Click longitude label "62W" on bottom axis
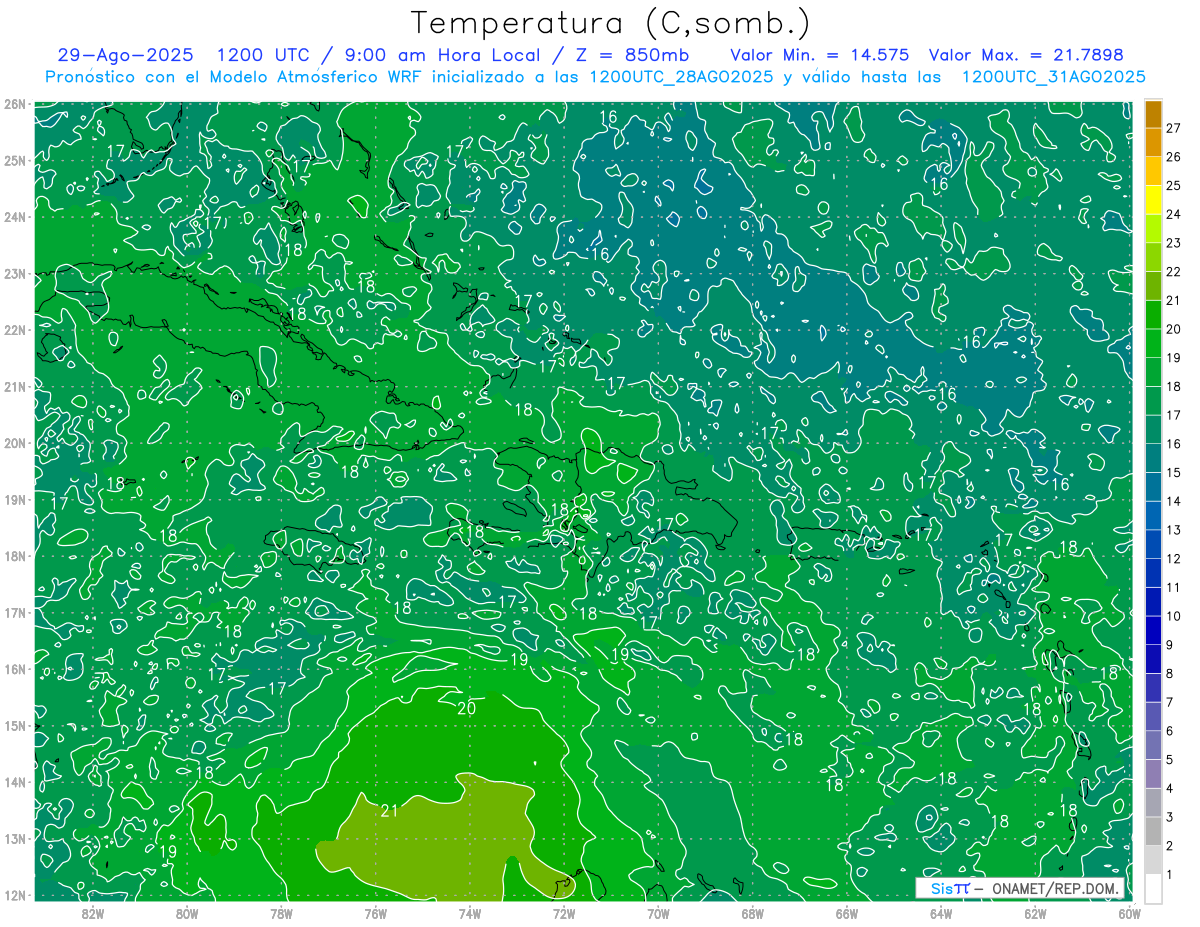Screen dimensions: 1200x927 [x=1035, y=913]
